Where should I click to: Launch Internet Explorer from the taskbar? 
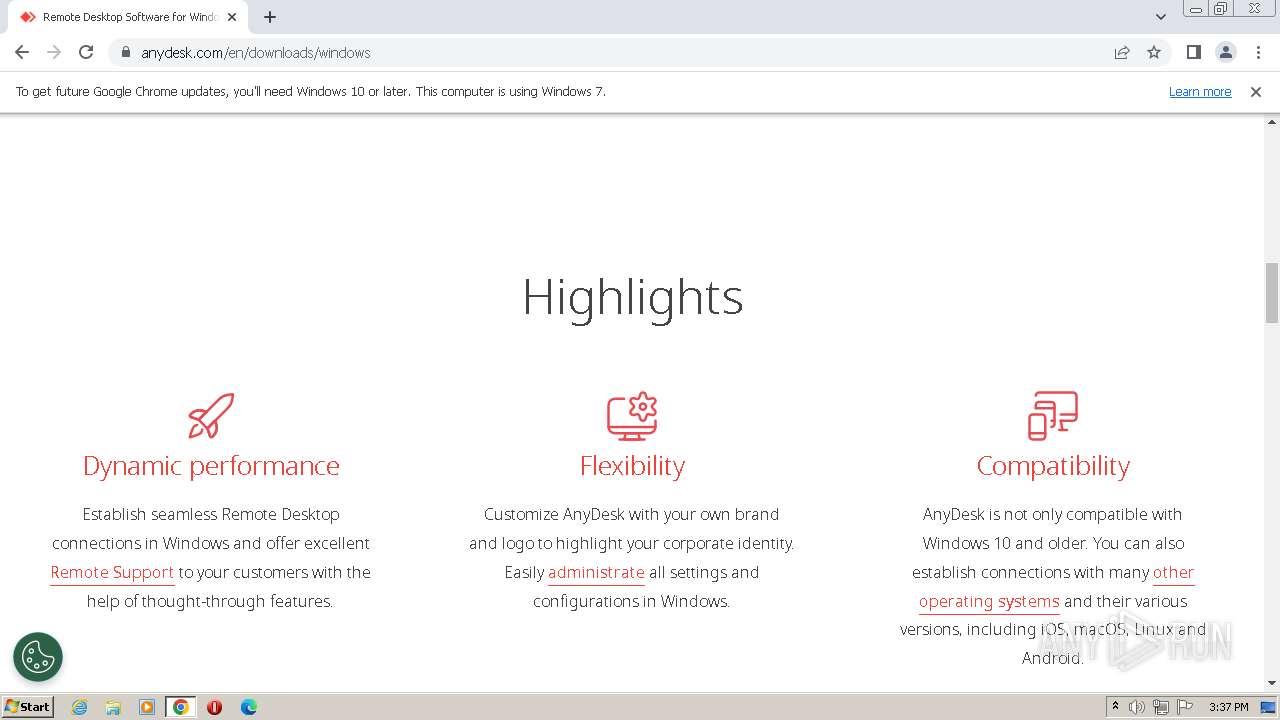(x=79, y=707)
